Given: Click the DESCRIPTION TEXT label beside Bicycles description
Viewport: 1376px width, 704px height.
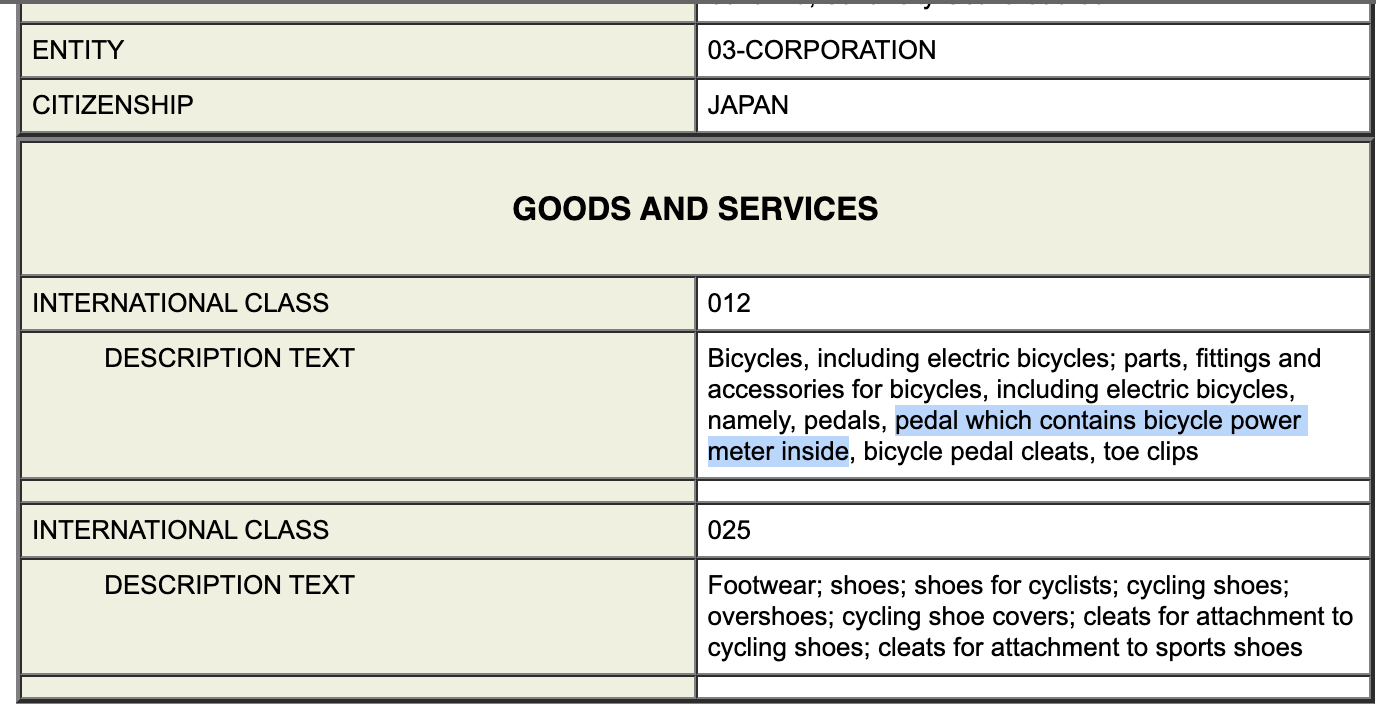Looking at the screenshot, I should point(229,358).
